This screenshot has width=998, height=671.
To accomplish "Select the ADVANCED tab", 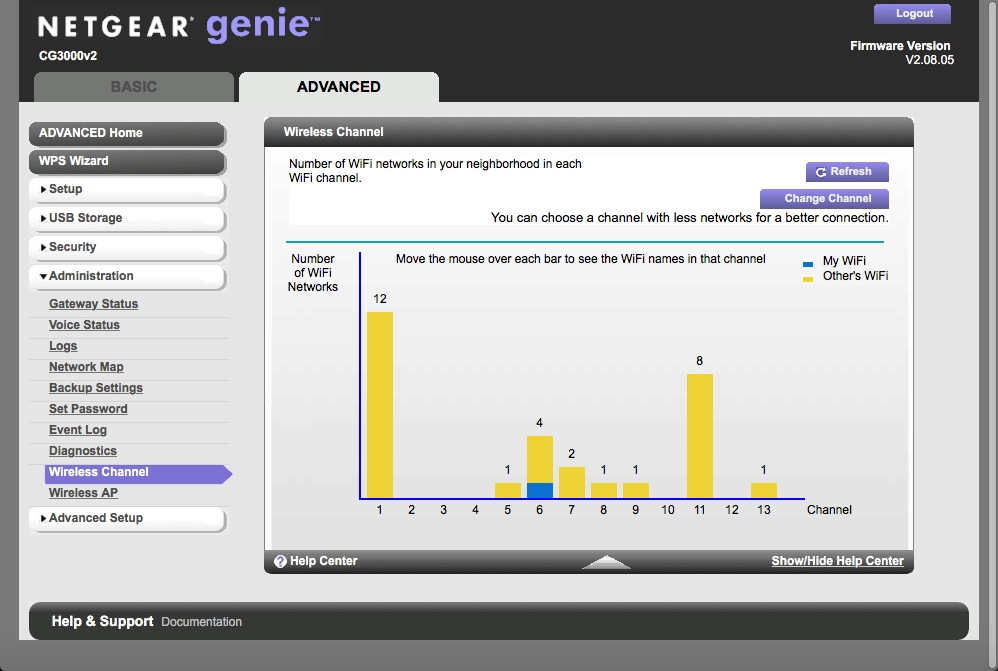I will click(x=338, y=87).
